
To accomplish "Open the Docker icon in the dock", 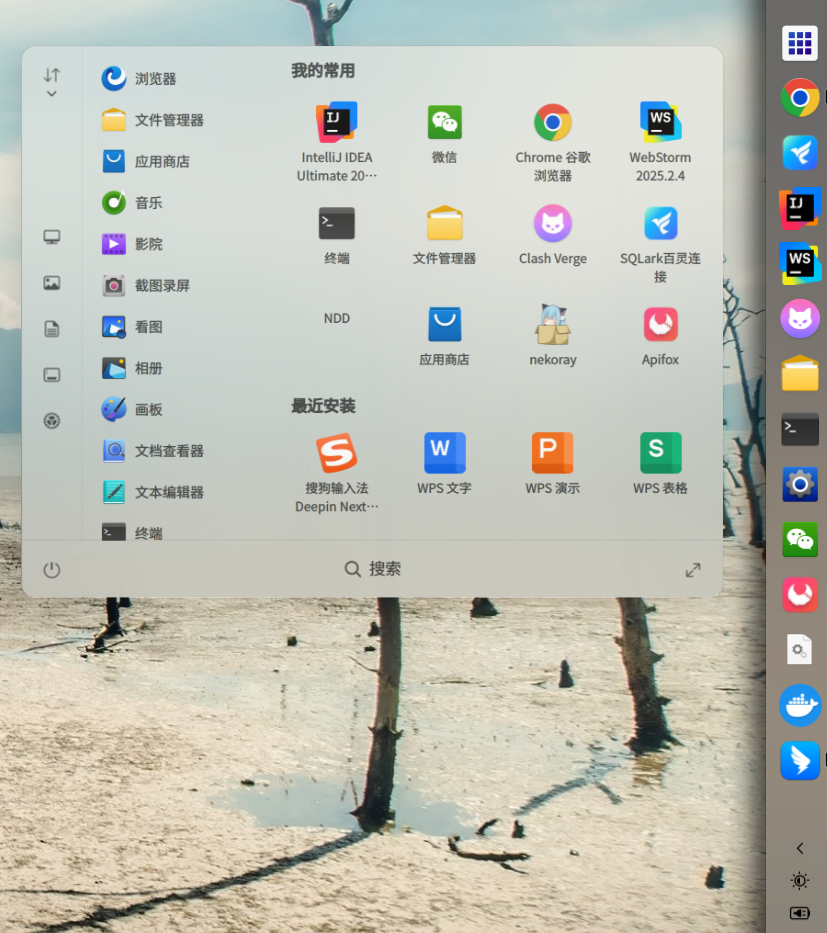I will pyautogui.click(x=800, y=705).
